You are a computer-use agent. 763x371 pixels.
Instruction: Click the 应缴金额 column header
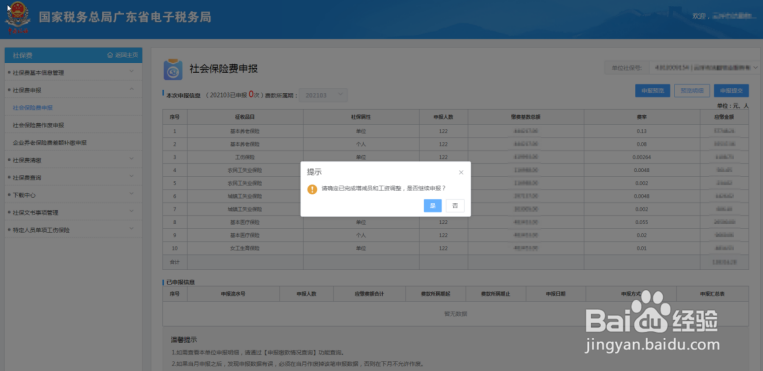[725, 117]
